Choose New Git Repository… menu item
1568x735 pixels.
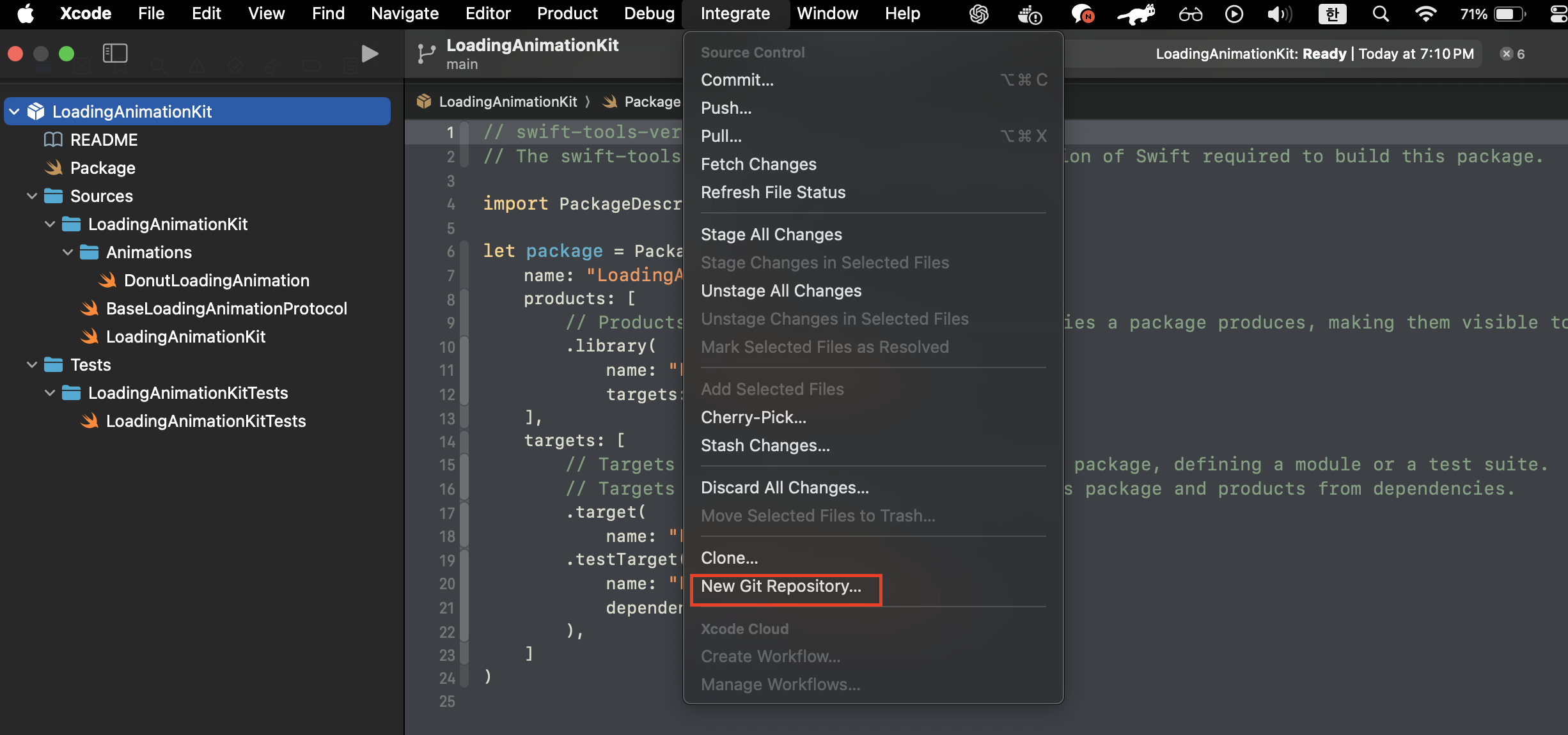pyautogui.click(x=781, y=586)
